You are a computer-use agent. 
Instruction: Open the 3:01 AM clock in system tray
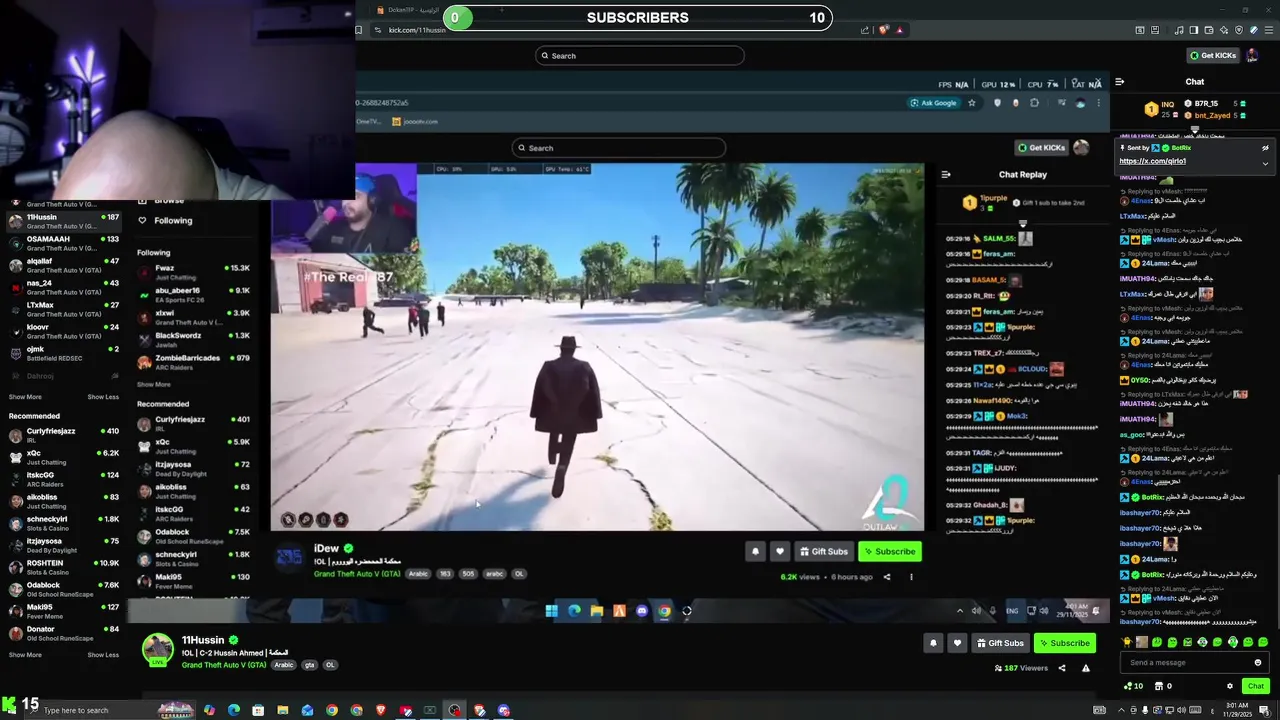(x=1238, y=710)
